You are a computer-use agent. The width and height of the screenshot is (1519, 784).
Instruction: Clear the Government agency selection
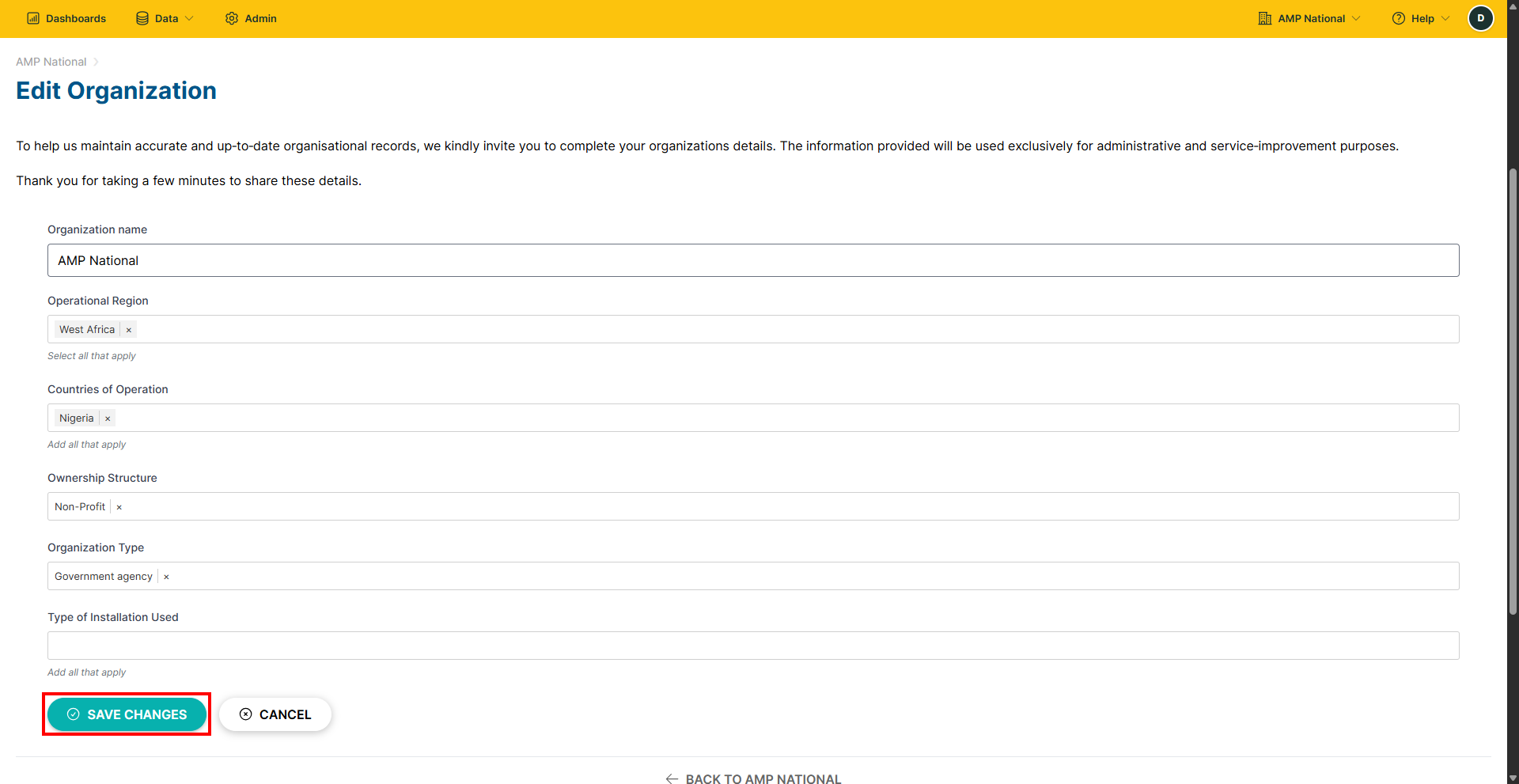166,577
